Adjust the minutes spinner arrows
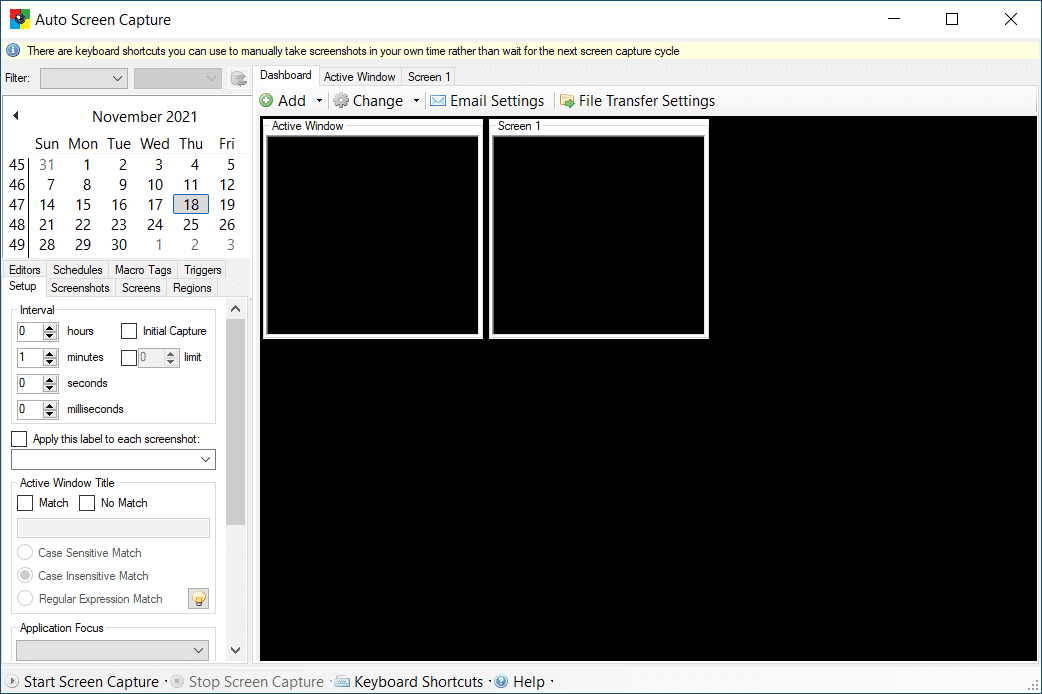Screen dimensions: 1042x694 click(51, 358)
